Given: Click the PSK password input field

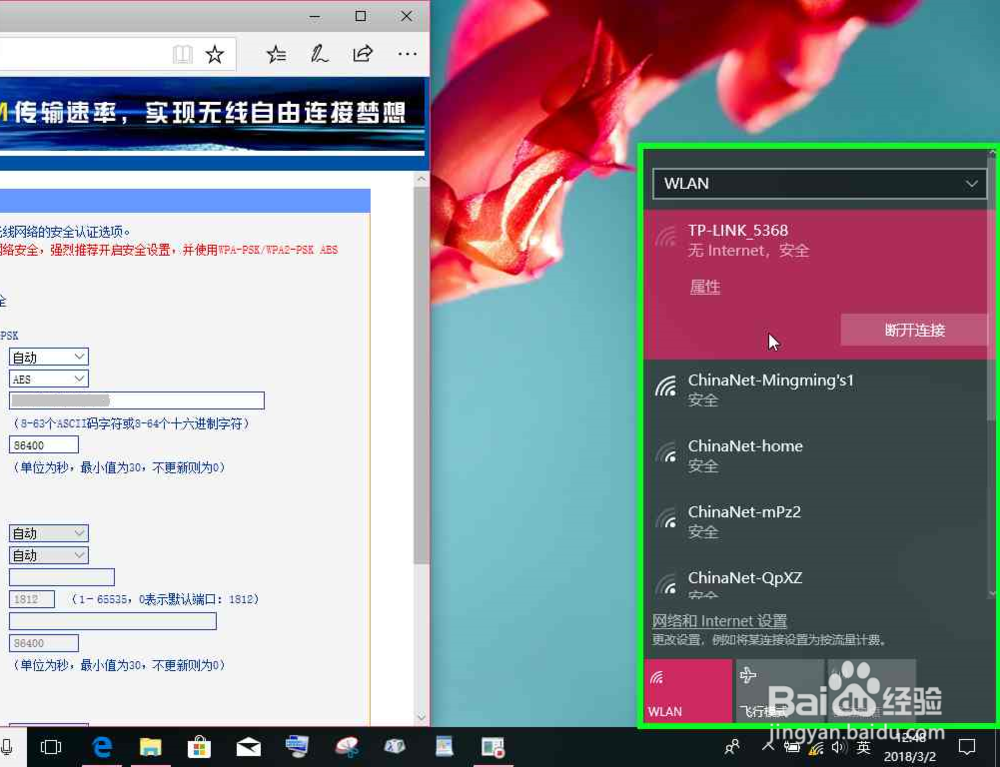Looking at the screenshot, I should tap(136, 400).
